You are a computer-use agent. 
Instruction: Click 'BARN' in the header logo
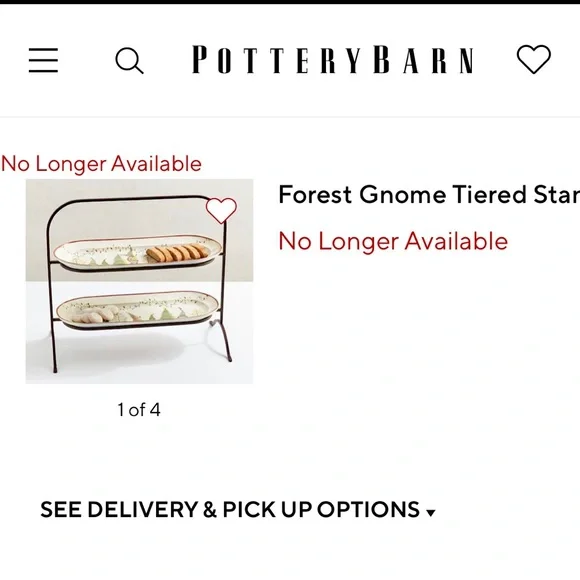[424, 60]
